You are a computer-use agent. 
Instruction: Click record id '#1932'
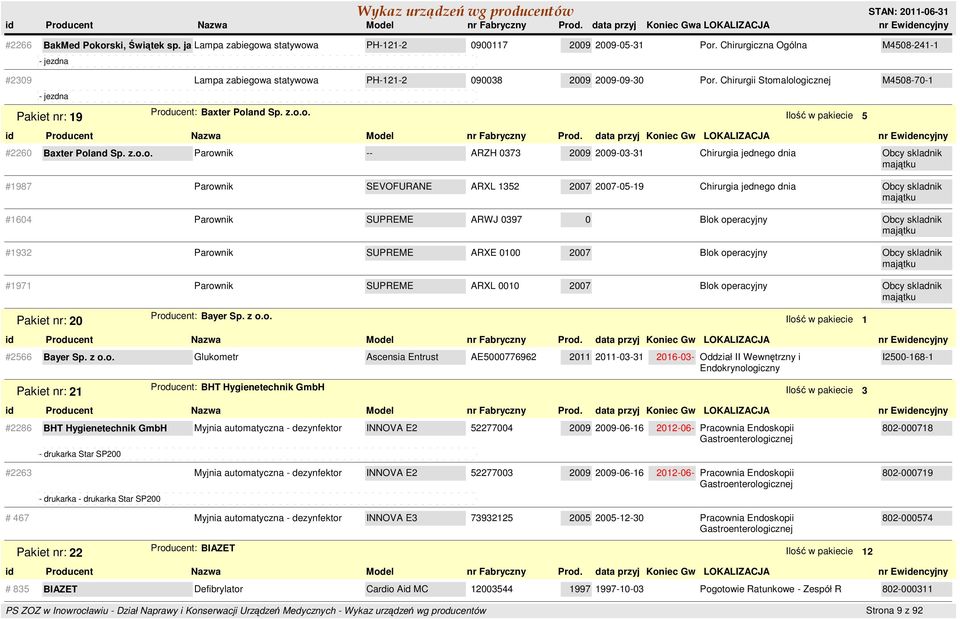pyautogui.click(x=18, y=253)
